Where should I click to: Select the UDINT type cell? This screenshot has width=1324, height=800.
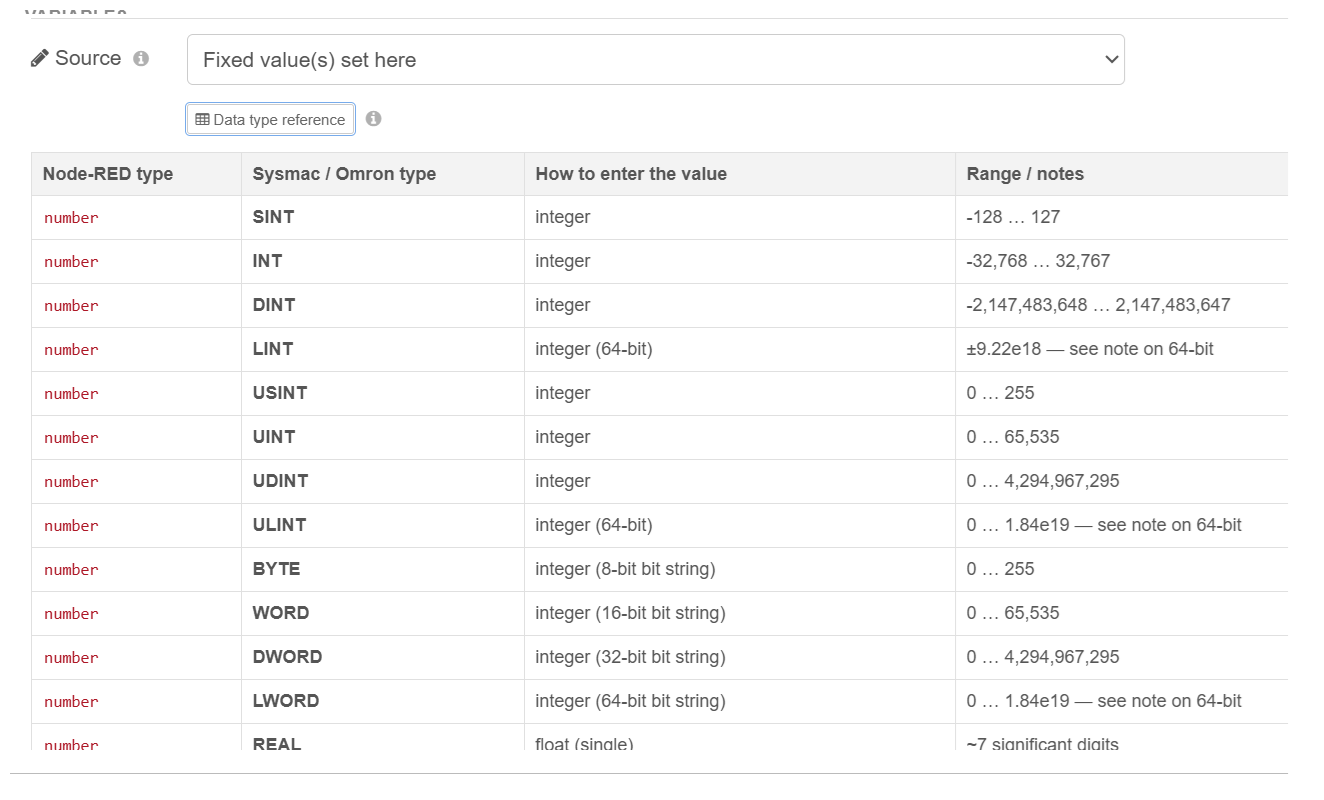[382, 481]
